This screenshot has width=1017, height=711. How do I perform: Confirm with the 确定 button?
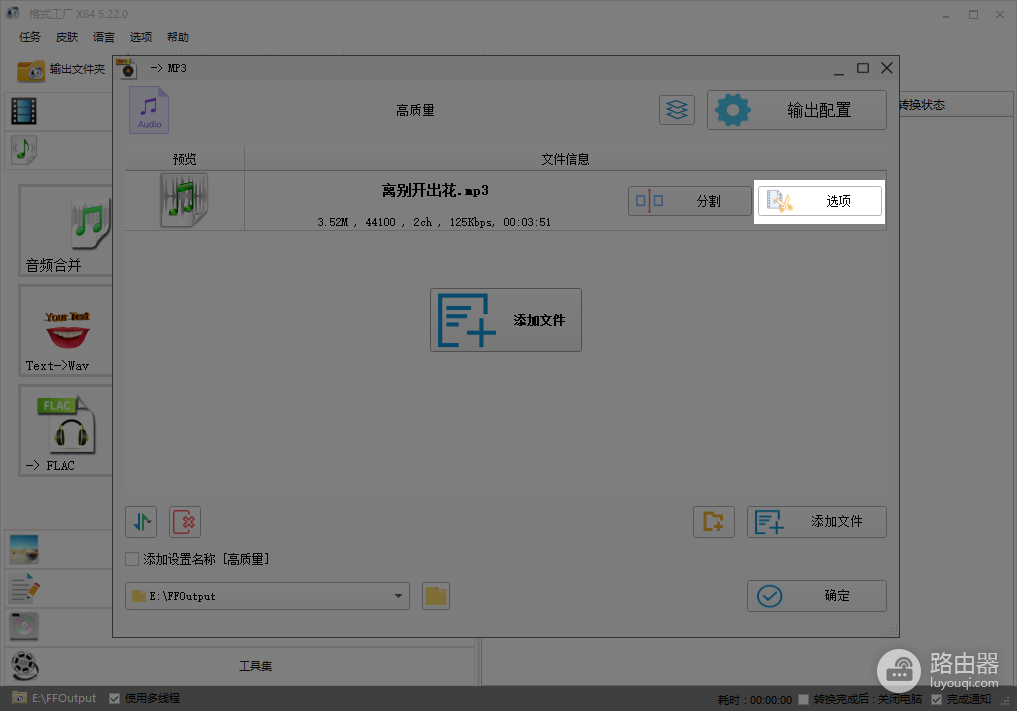(x=817, y=596)
